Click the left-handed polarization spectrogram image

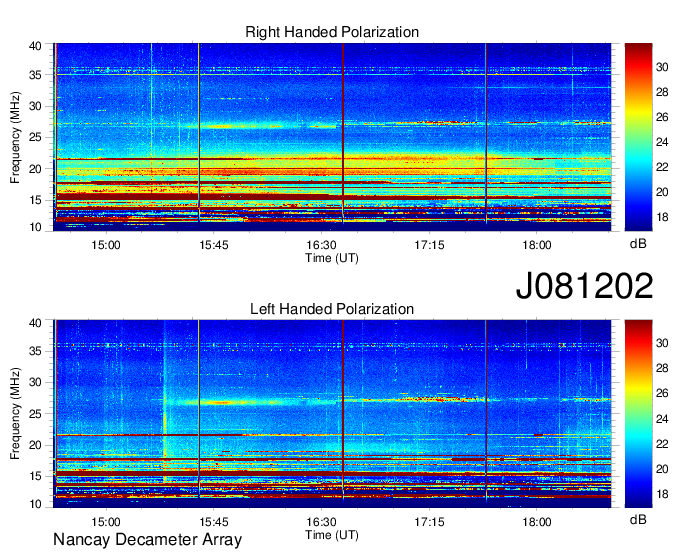(x=332, y=414)
